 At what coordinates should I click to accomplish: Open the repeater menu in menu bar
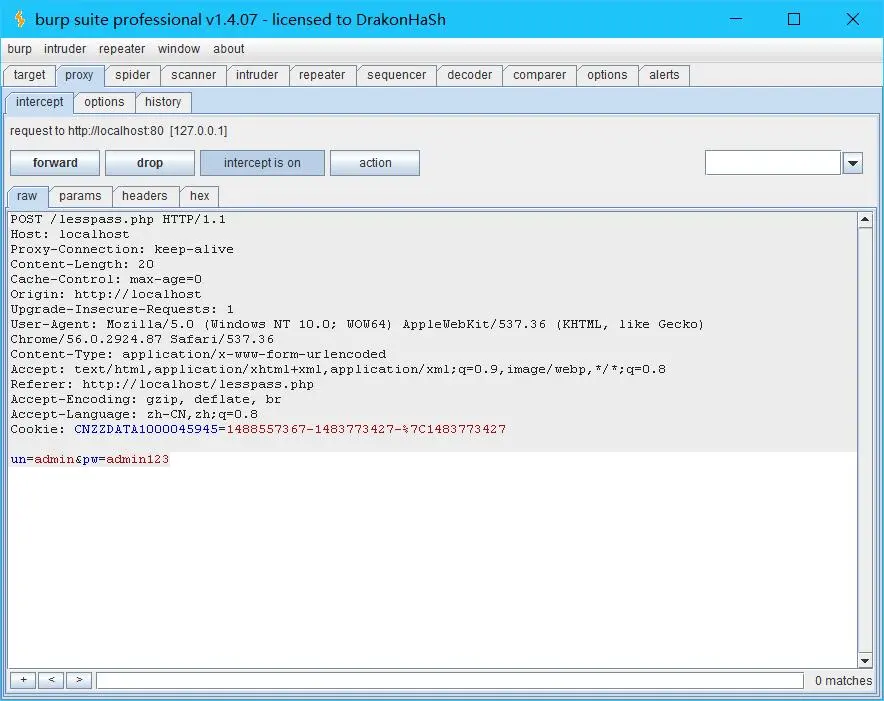tap(122, 49)
